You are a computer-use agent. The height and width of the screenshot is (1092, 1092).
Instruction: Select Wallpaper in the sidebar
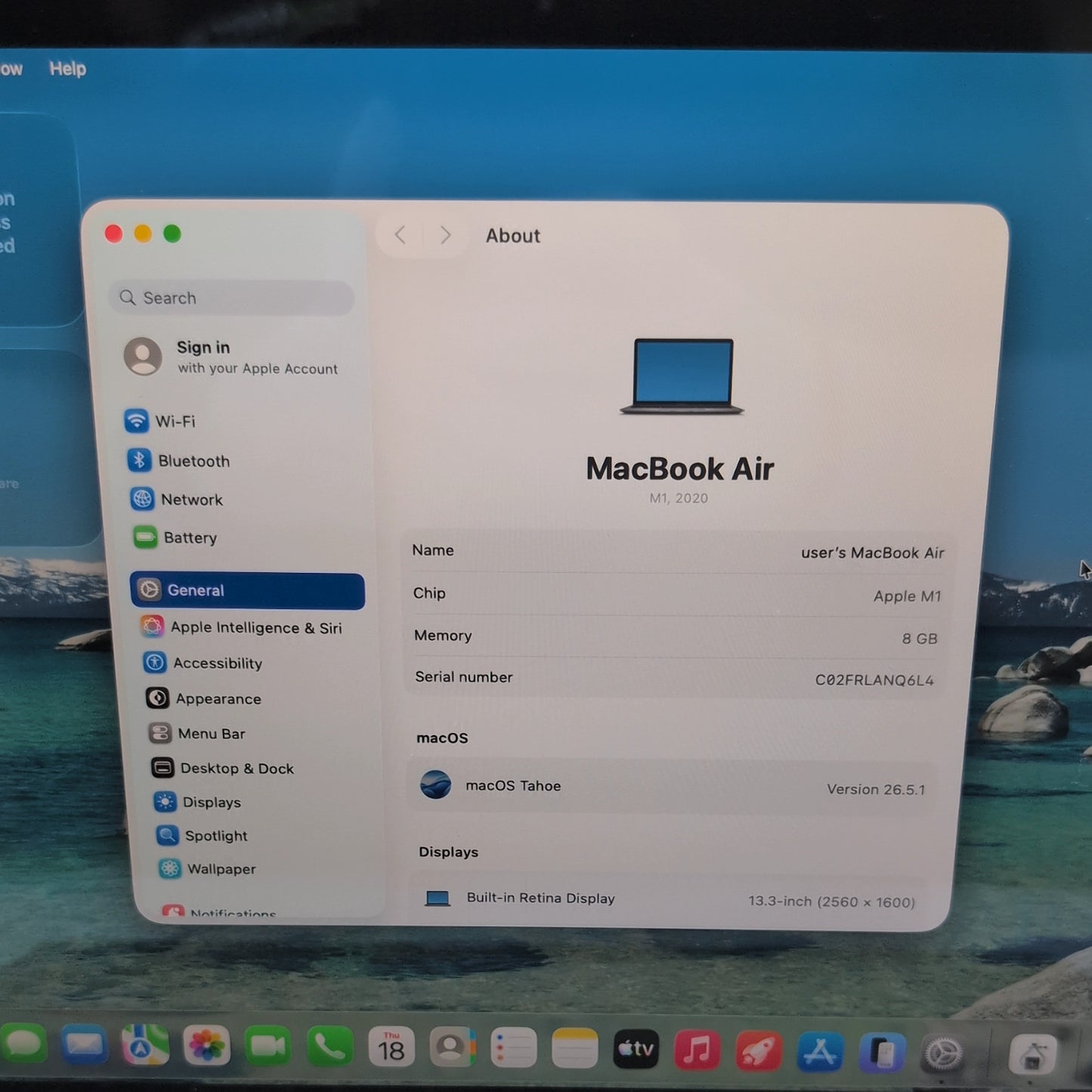pos(207,868)
